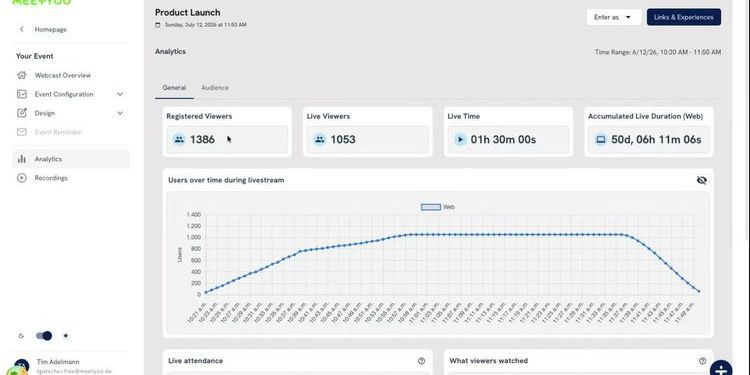The width and height of the screenshot is (750, 375).
Task: Click the Live Time play icon
Action: coord(460,140)
